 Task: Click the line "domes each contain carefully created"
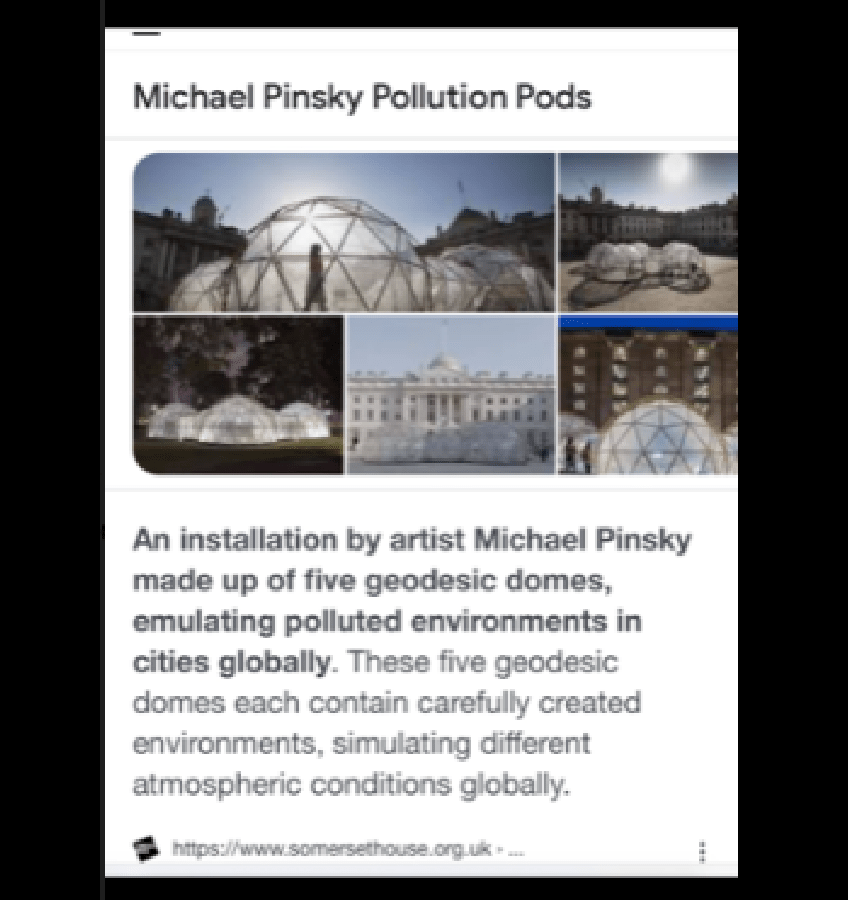click(387, 704)
